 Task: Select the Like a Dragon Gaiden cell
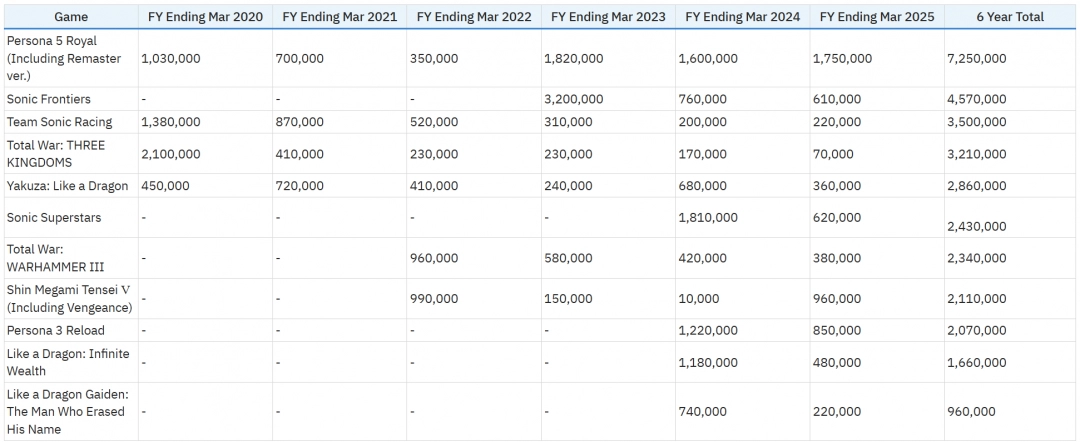[66, 412]
